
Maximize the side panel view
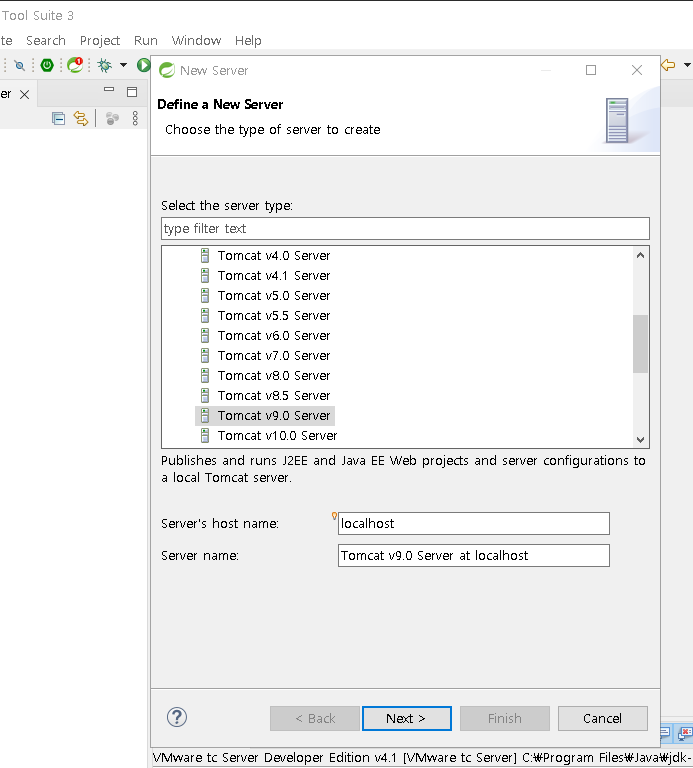click(x=132, y=92)
